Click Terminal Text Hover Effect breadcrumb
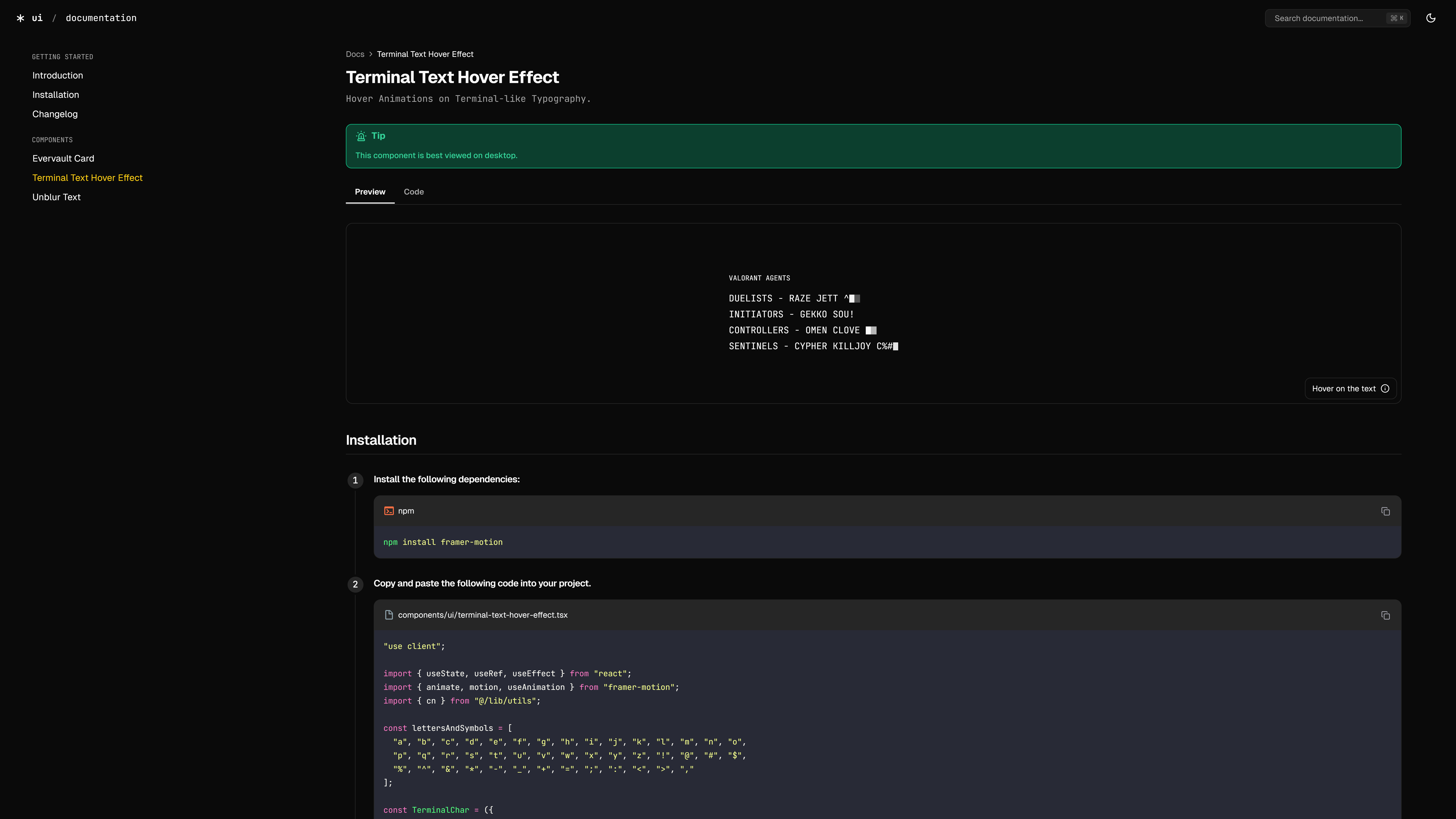 pos(425,54)
